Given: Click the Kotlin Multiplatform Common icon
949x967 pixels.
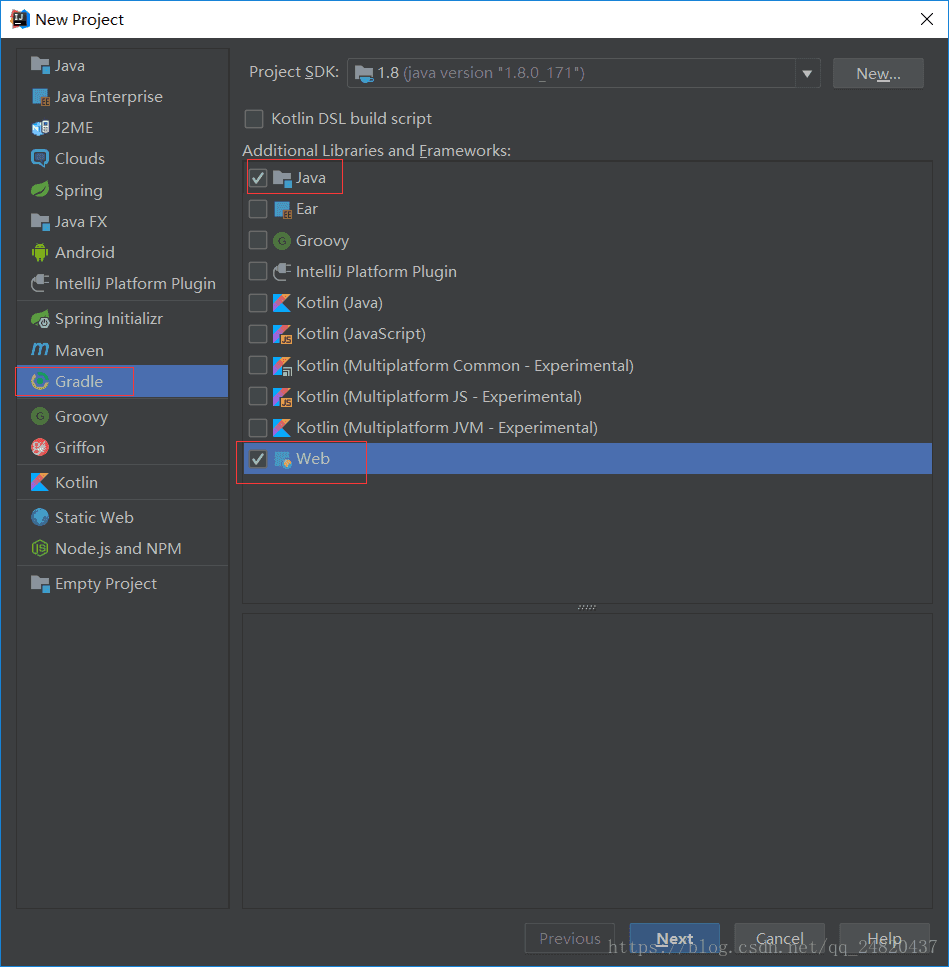Looking at the screenshot, I should coord(282,366).
